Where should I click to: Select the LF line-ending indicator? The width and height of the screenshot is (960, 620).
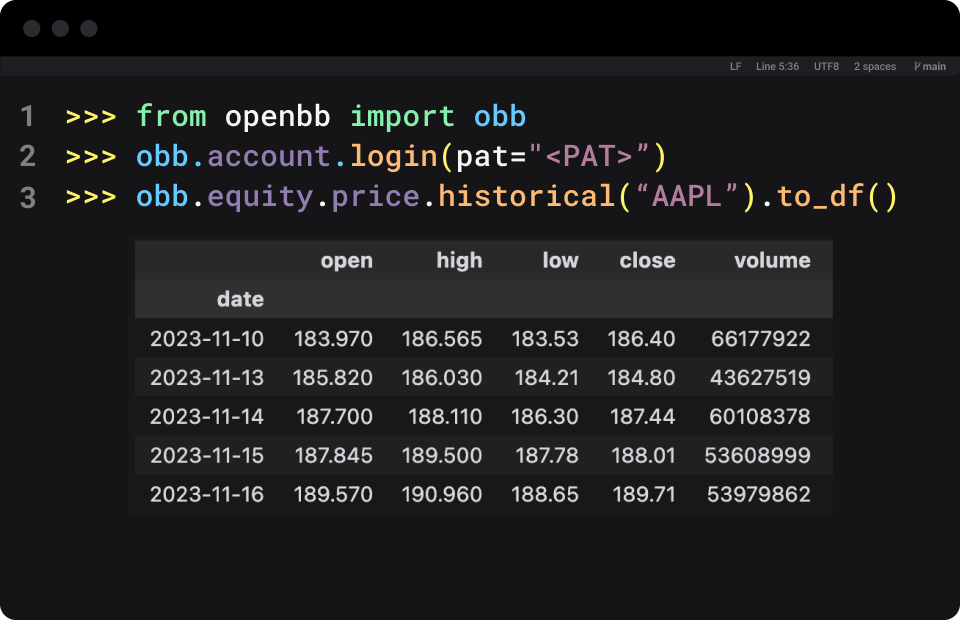tap(734, 66)
